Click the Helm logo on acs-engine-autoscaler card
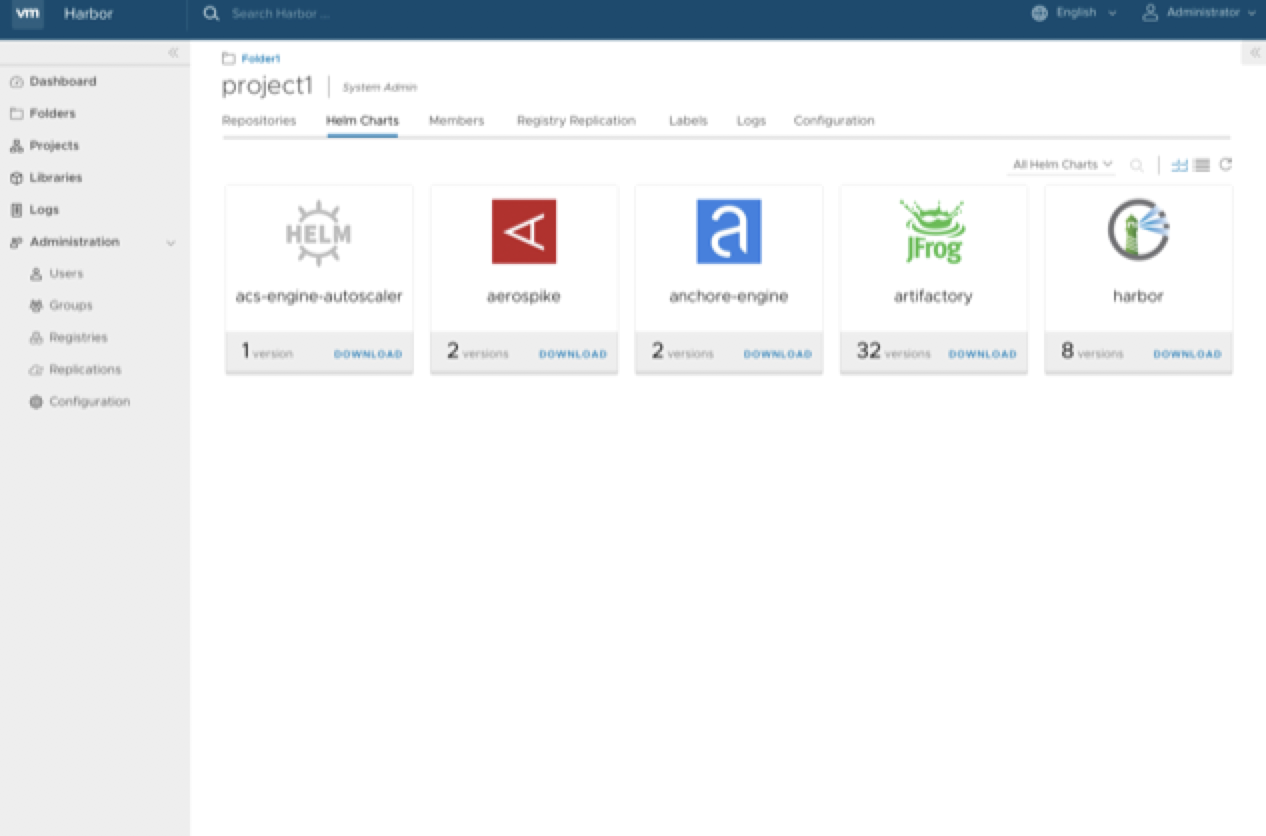Screen dimensions: 1266x836 click(319, 233)
